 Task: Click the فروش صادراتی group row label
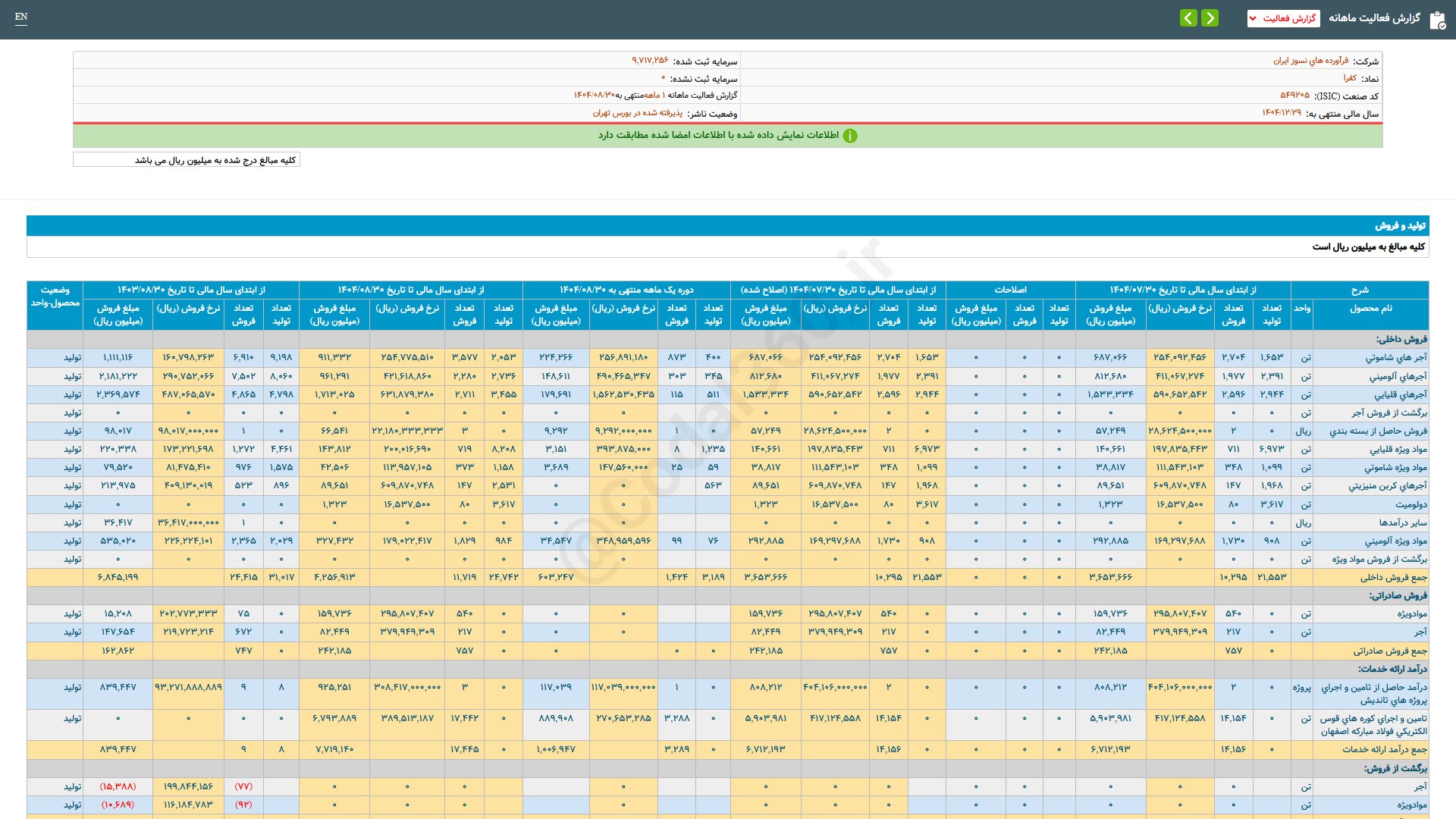click(1398, 595)
